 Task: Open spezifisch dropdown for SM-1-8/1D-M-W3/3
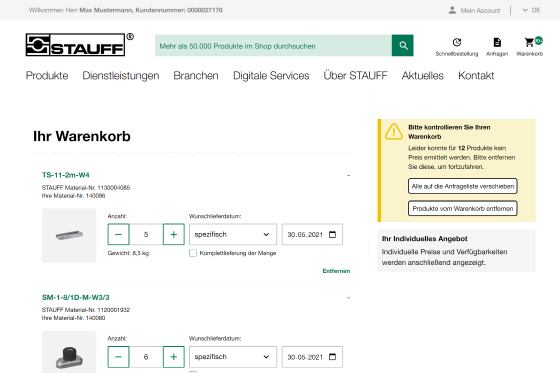(233, 357)
